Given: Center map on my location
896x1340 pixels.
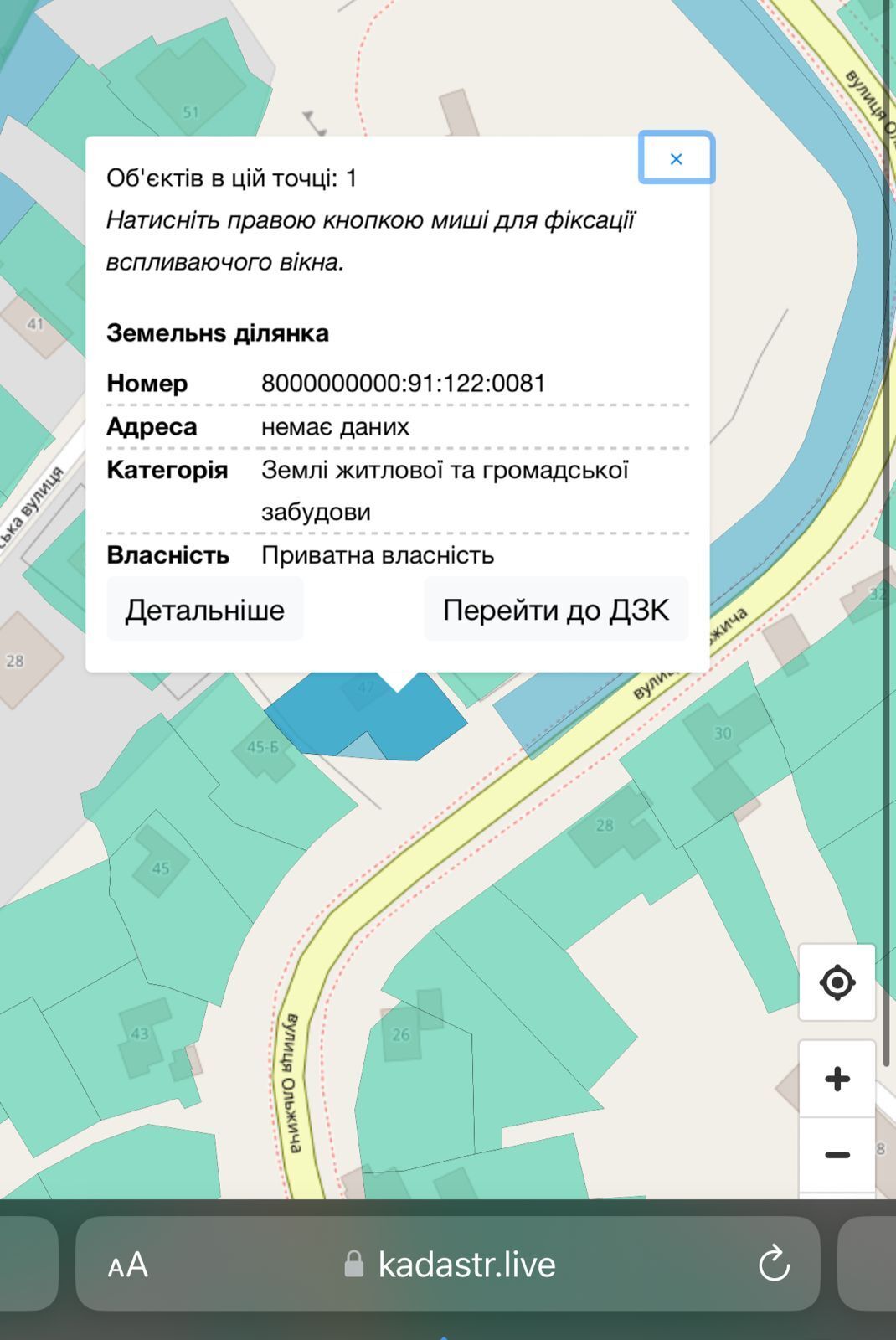Looking at the screenshot, I should (837, 982).
